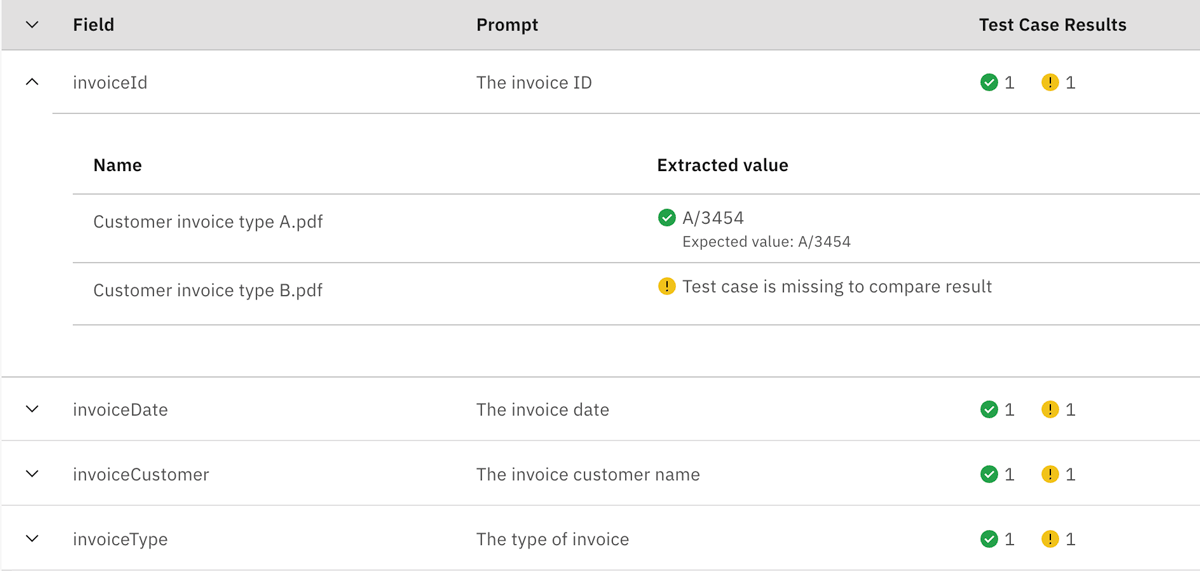Click yellow warning icon in invoiceCustomer row
This screenshot has width=1200, height=571.
coord(1050,474)
